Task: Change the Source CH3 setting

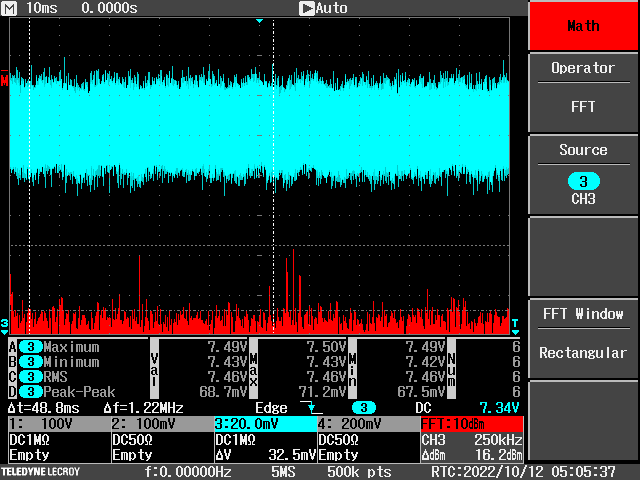Action: 583,172
